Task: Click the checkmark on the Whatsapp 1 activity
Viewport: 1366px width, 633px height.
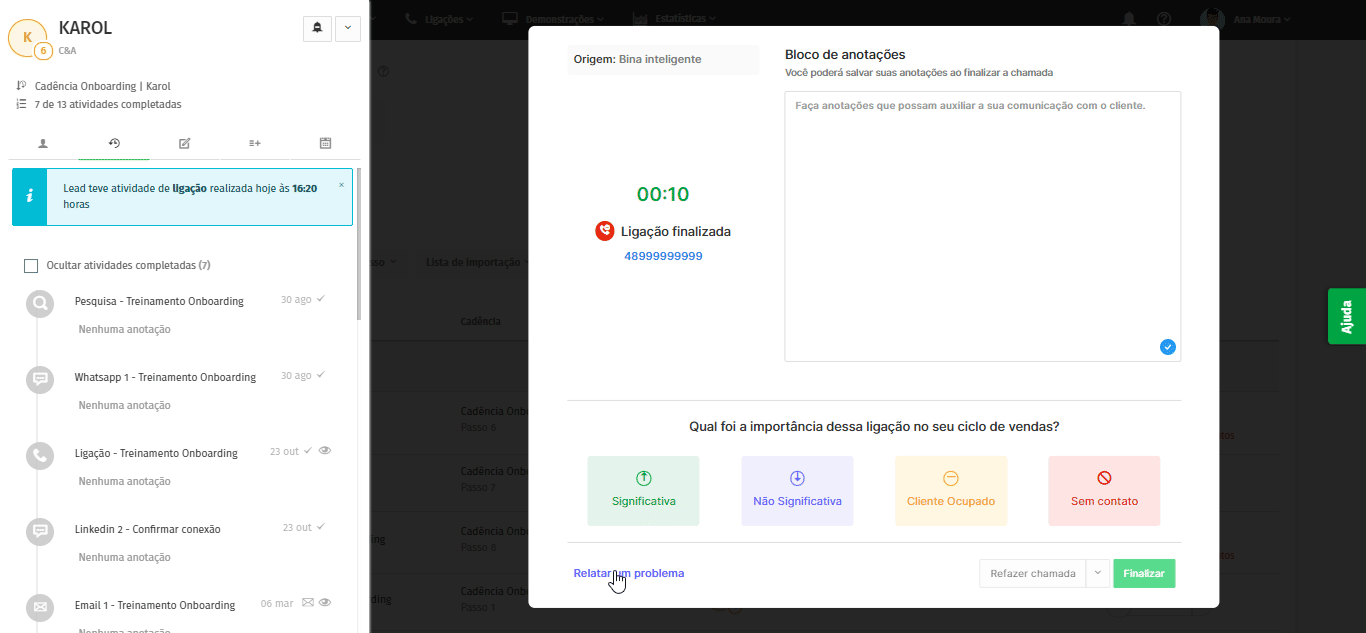Action: tap(321, 375)
